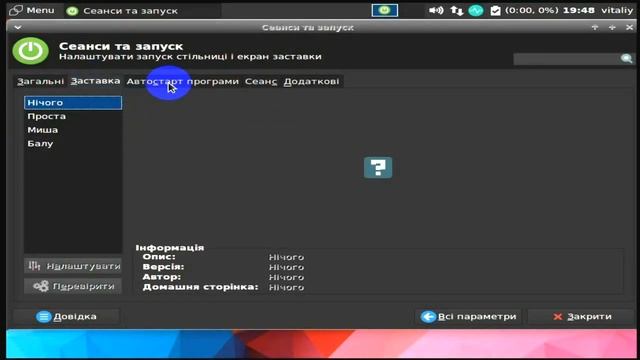Click the 19:48 clock in the panel
The width and height of the screenshot is (640, 360).
click(578, 10)
